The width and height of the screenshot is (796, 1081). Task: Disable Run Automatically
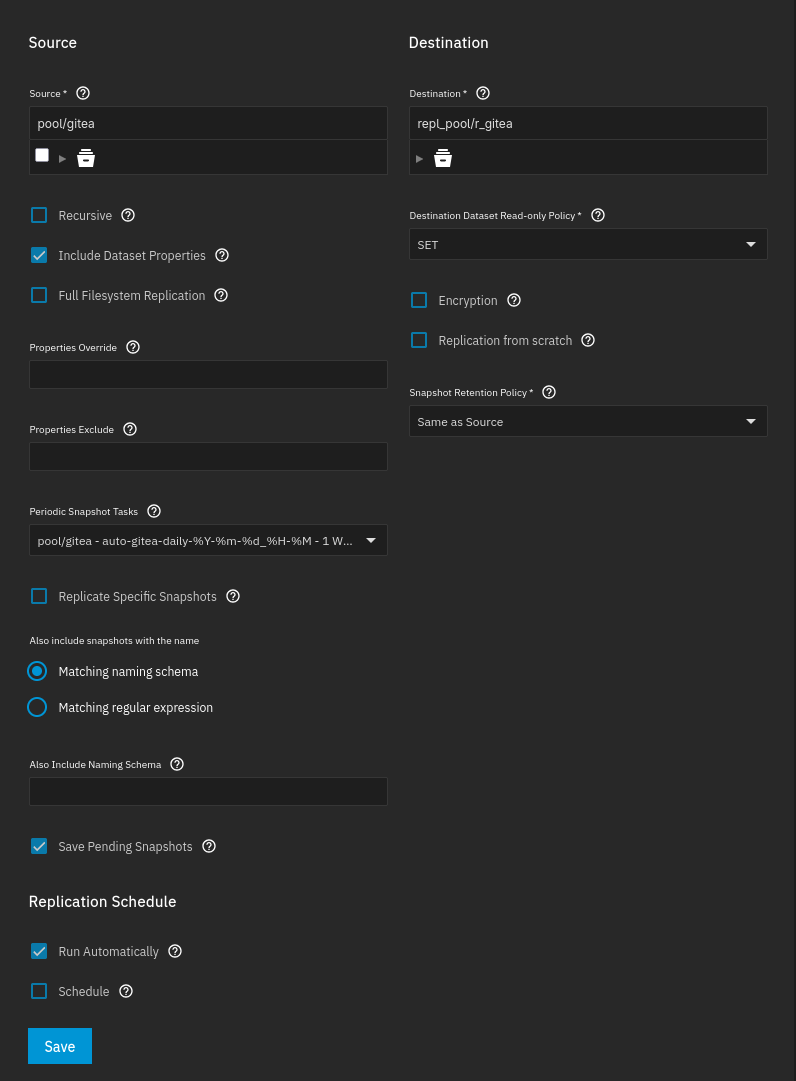pyautogui.click(x=39, y=951)
